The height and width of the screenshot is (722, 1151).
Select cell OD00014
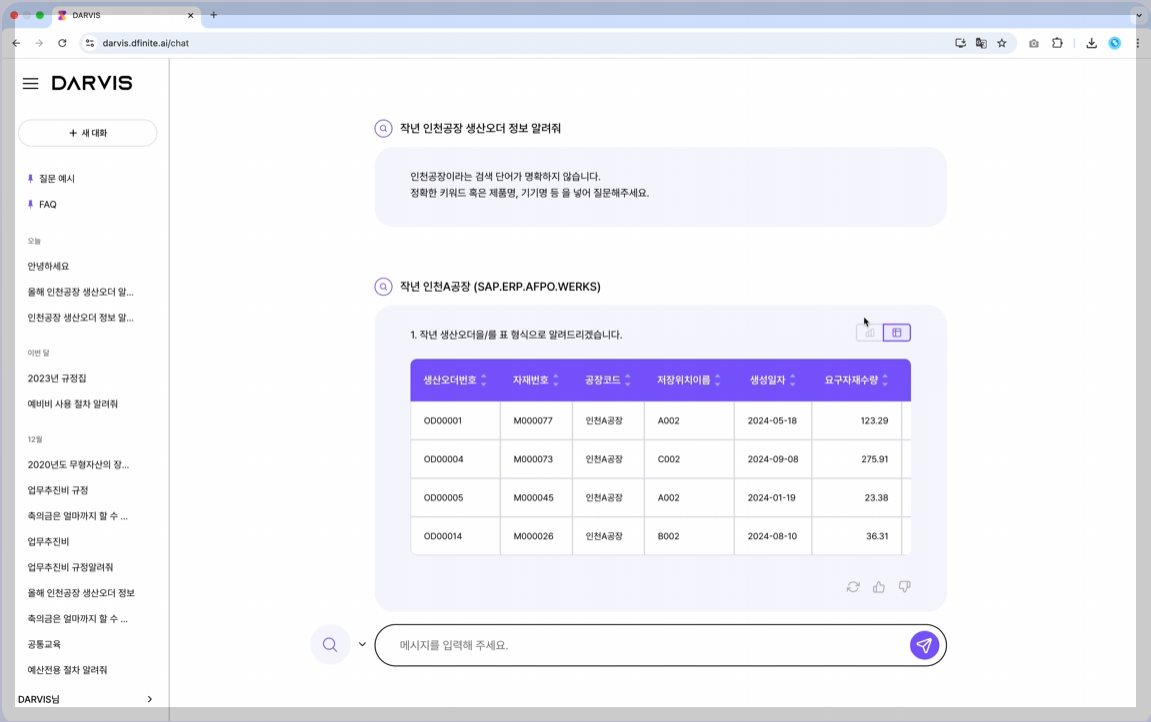click(455, 536)
